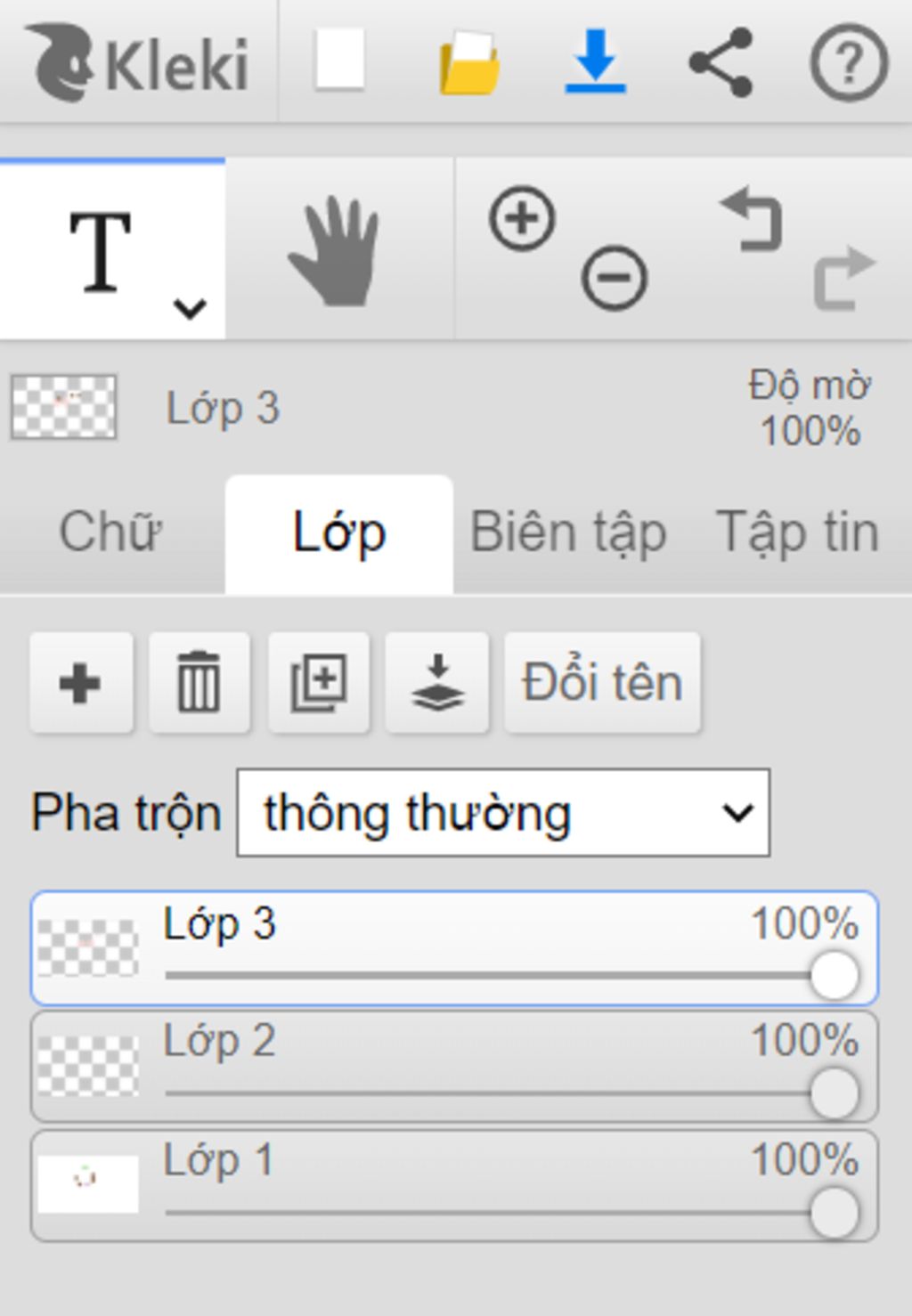Create a new blank image
The width and height of the screenshot is (912, 1316).
coord(339,60)
